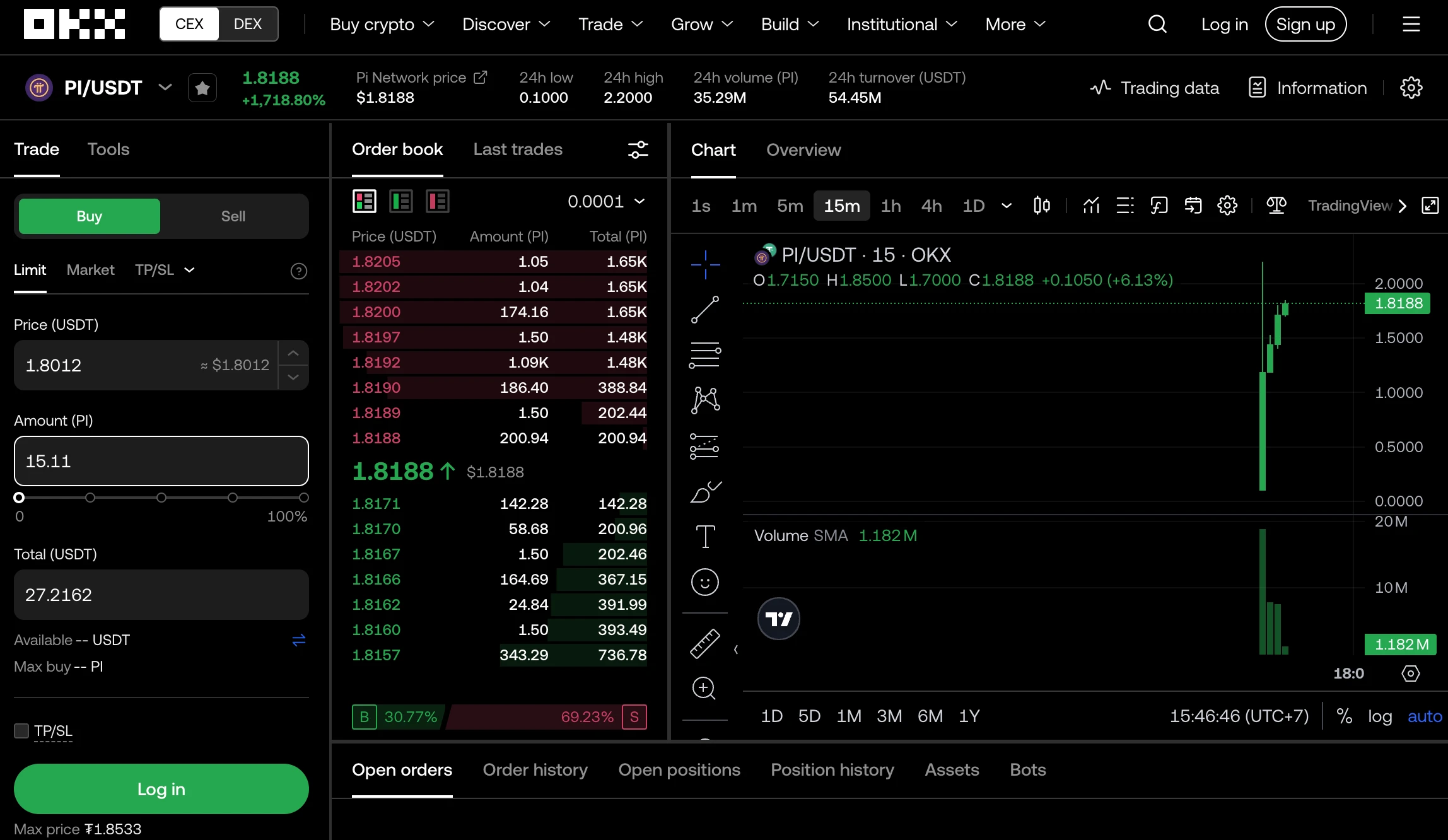The height and width of the screenshot is (840, 1448).
Task: Select the 15m timeframe
Action: (x=842, y=206)
